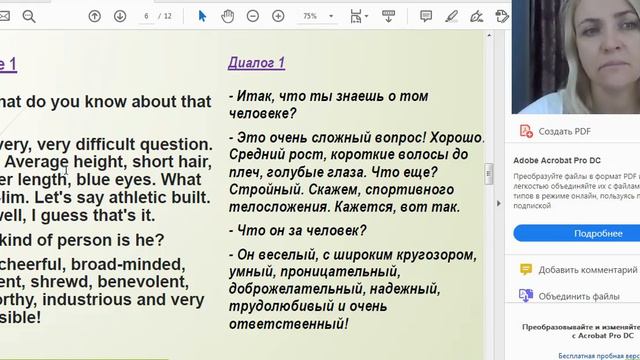Click the scroll up arrow of document
Viewport: 640px width, 360px height.
pos(489,36)
